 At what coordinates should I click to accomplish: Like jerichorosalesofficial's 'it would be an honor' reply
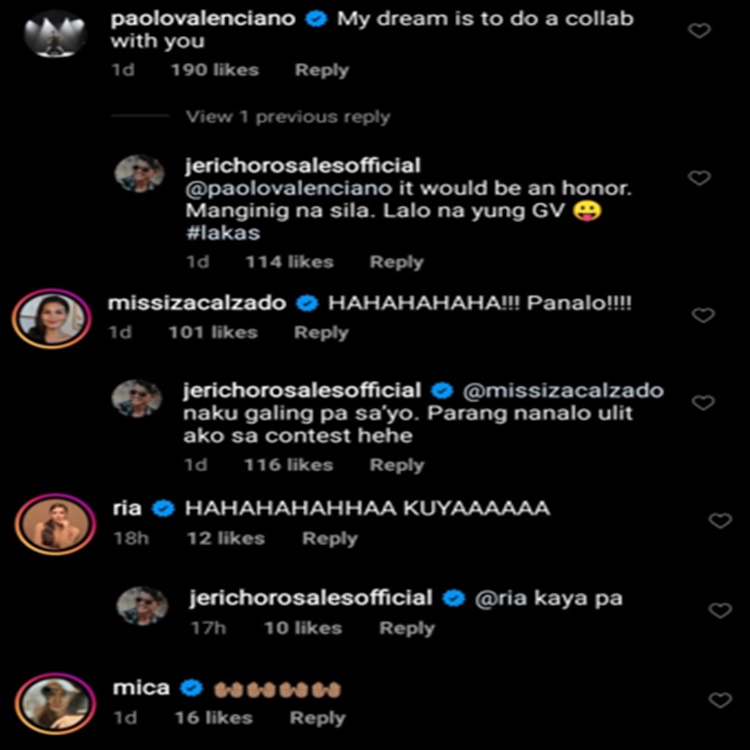pos(700,178)
